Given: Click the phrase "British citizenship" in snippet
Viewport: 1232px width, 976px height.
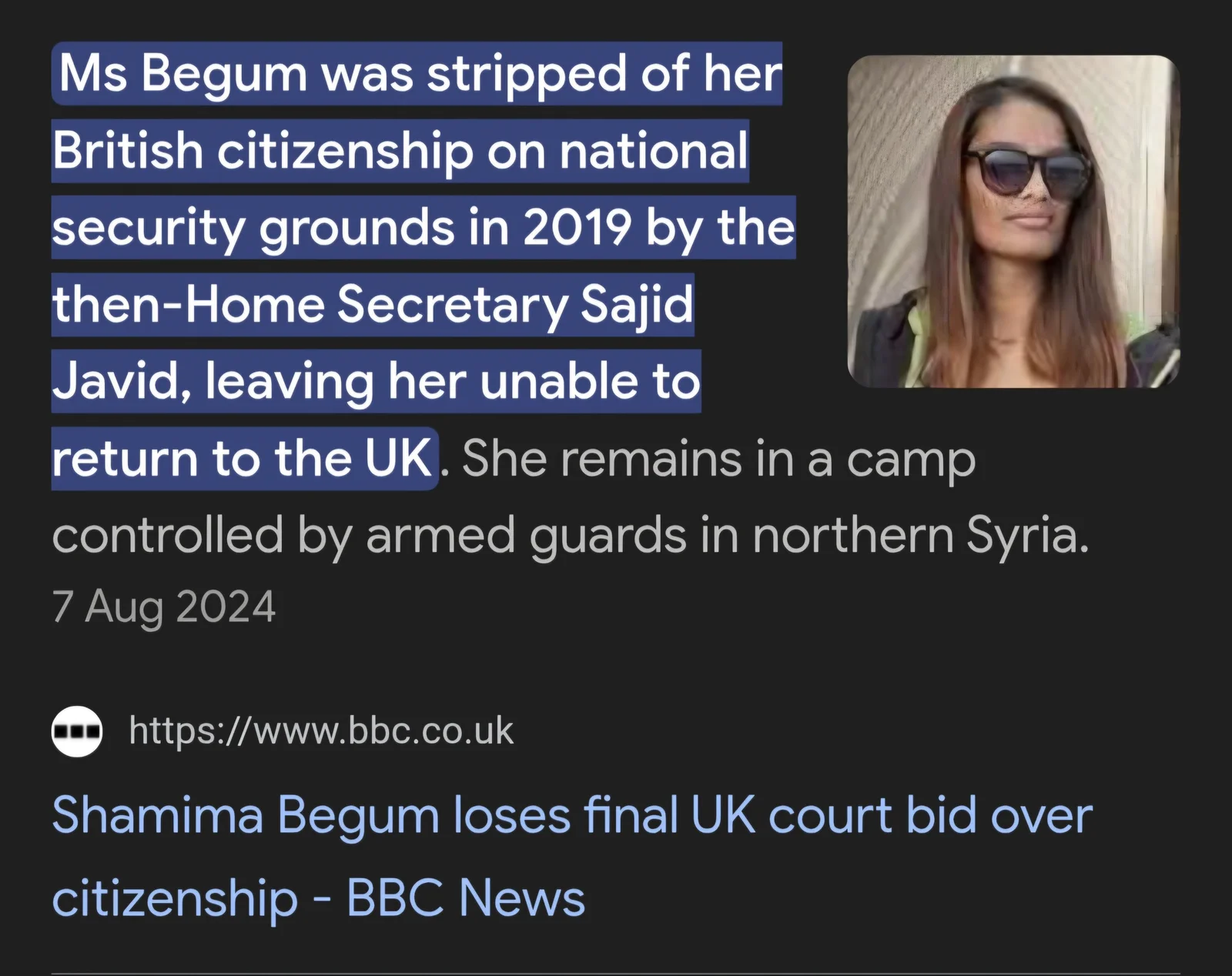Looking at the screenshot, I should pos(262,151).
